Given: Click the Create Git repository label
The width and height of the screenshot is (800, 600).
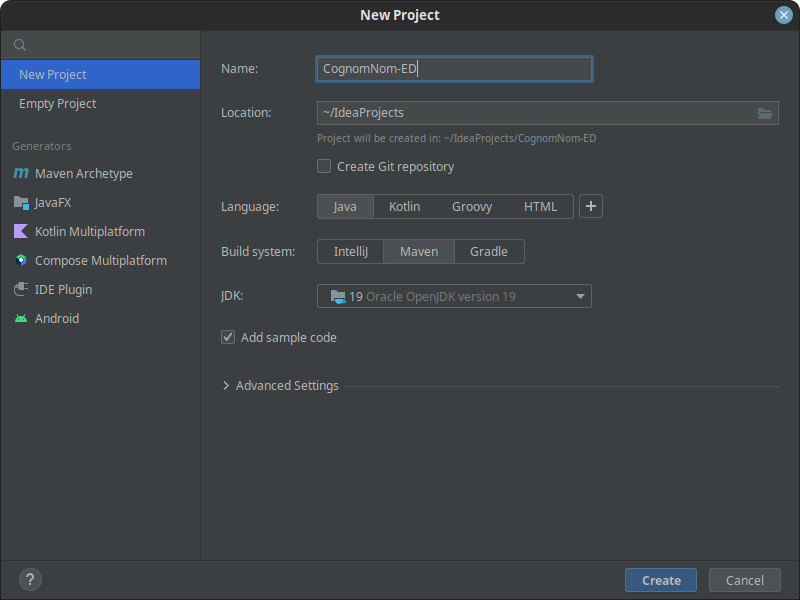Looking at the screenshot, I should coord(395,167).
